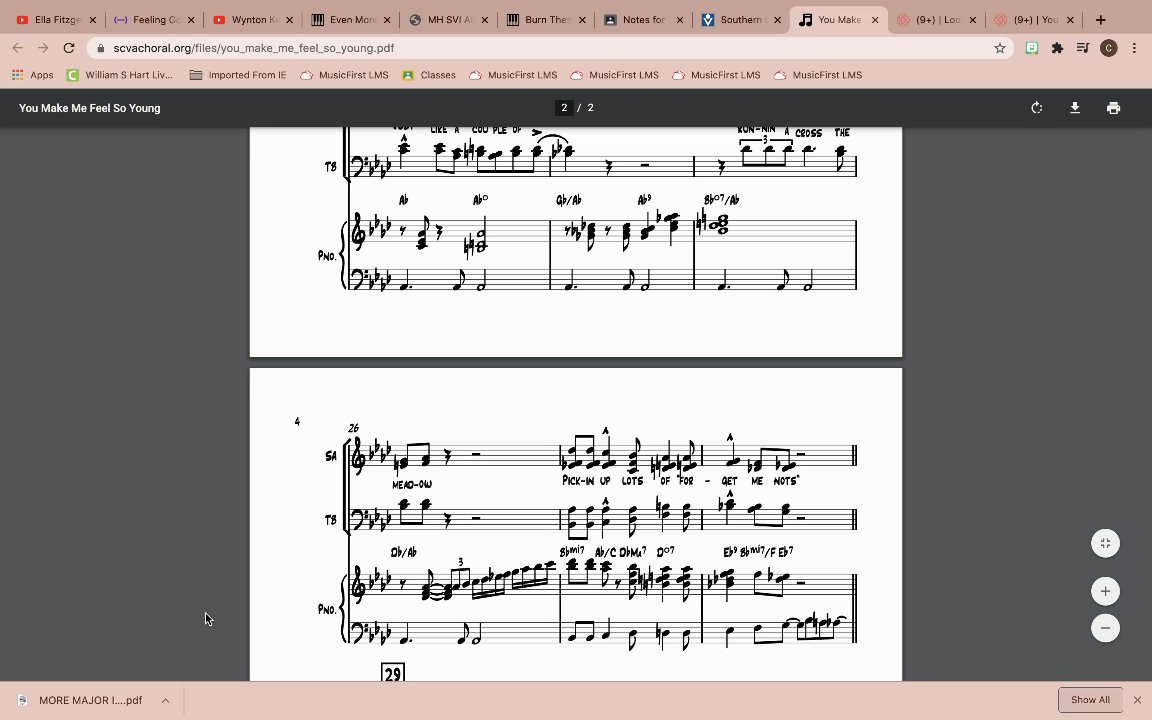Rotate the PDF clockwise
The image size is (1152, 720).
(1037, 108)
